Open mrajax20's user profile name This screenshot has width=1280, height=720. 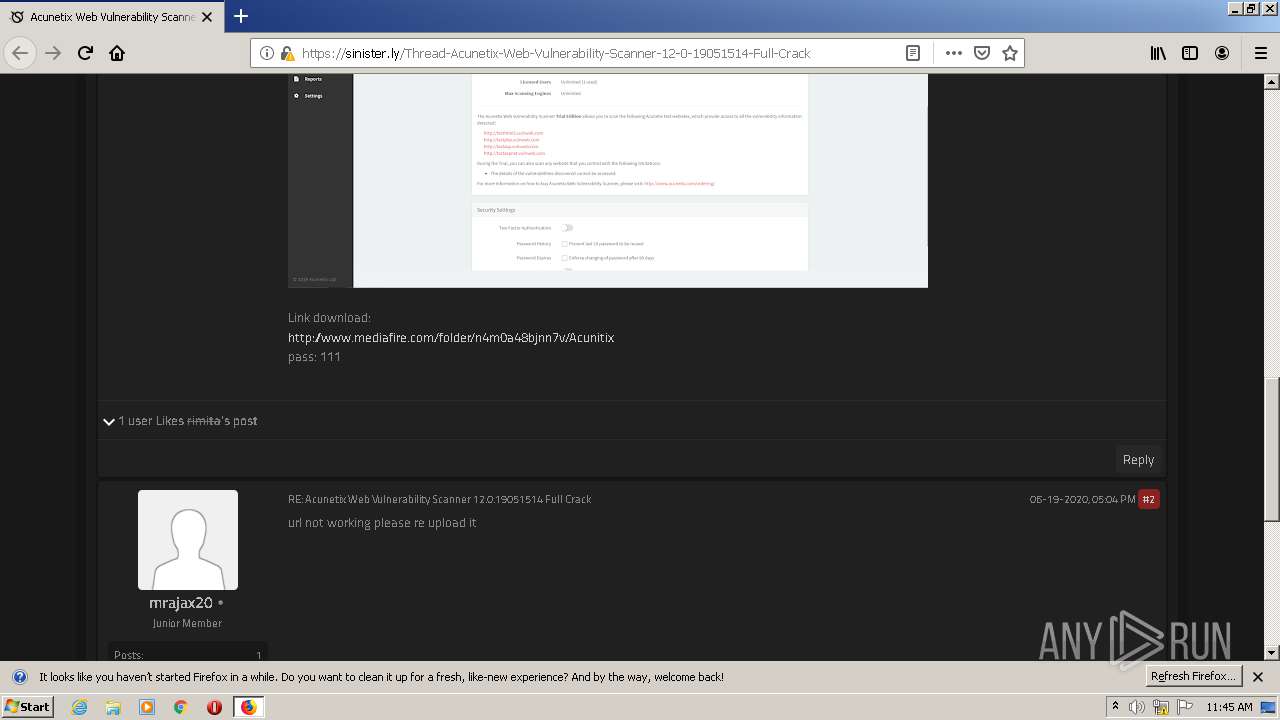click(x=181, y=603)
